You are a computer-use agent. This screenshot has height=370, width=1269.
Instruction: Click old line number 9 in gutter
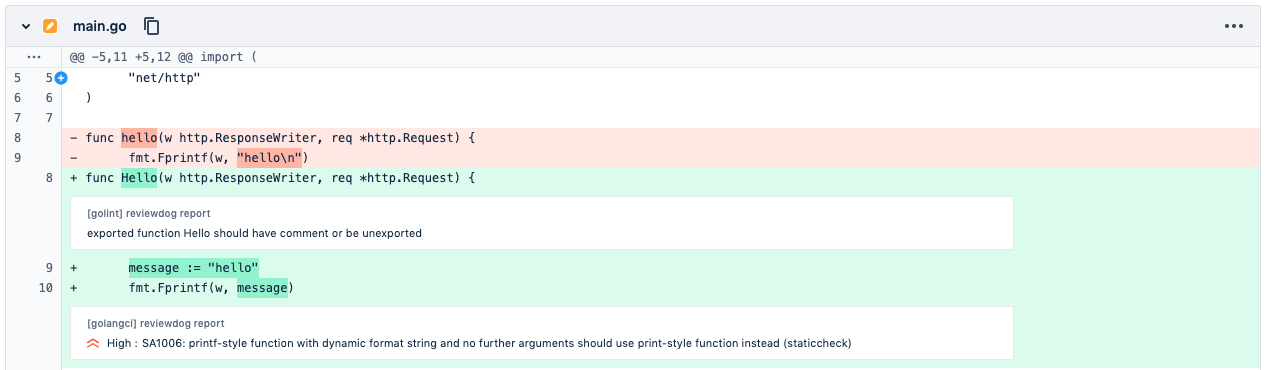click(x=18, y=157)
